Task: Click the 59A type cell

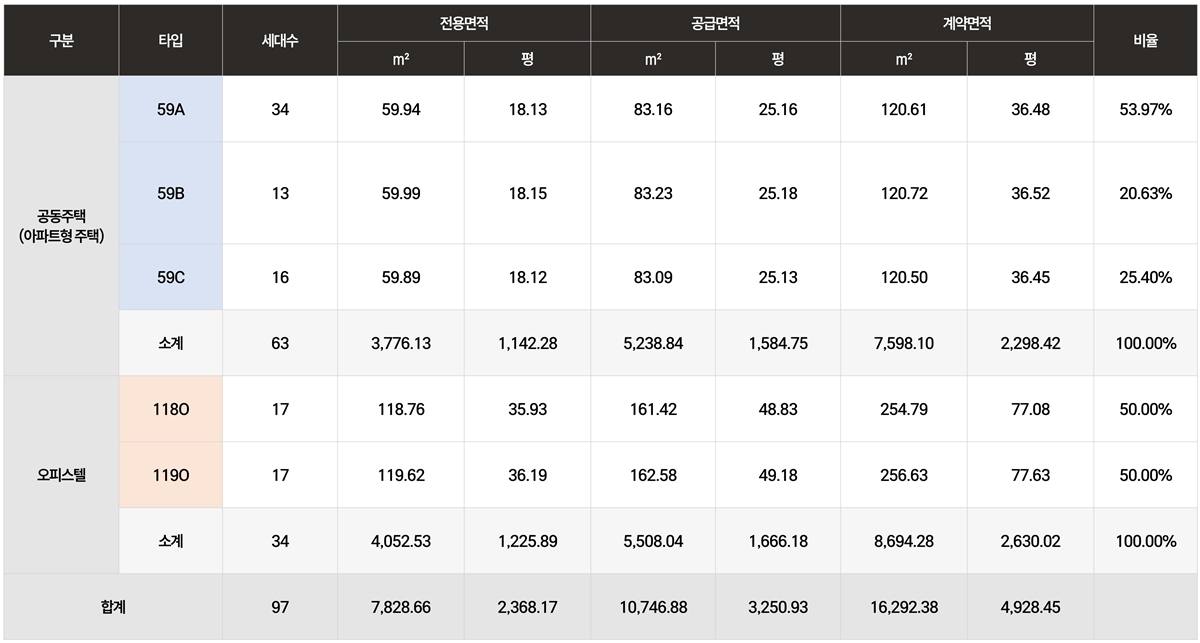Action: pyautogui.click(x=171, y=109)
